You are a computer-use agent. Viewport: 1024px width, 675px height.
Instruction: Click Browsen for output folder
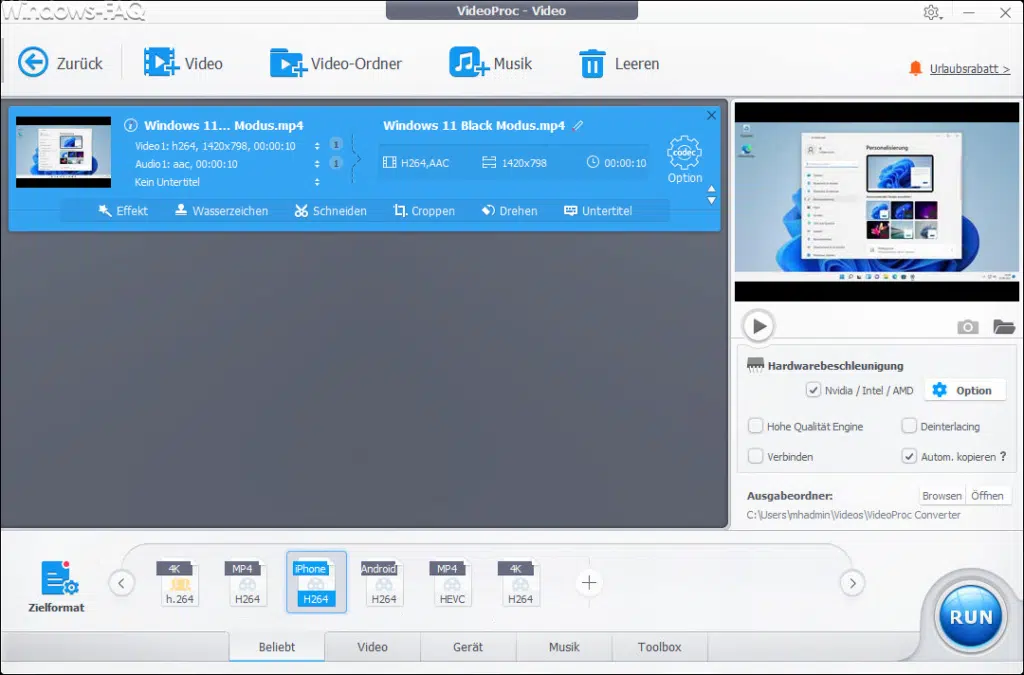pyautogui.click(x=942, y=495)
